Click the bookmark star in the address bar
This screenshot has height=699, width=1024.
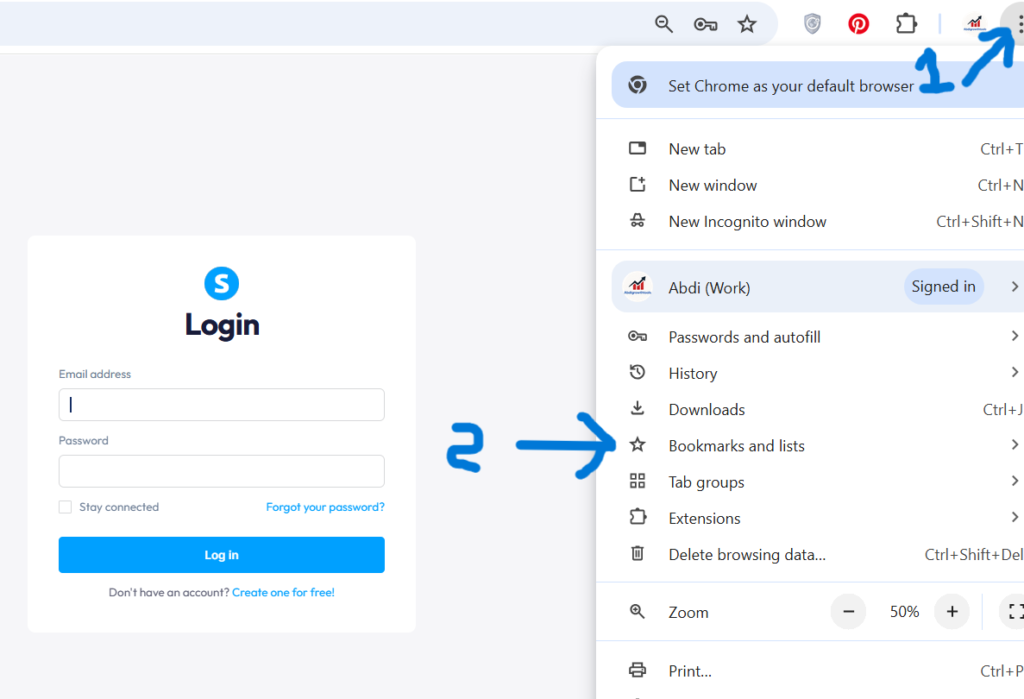(746, 23)
